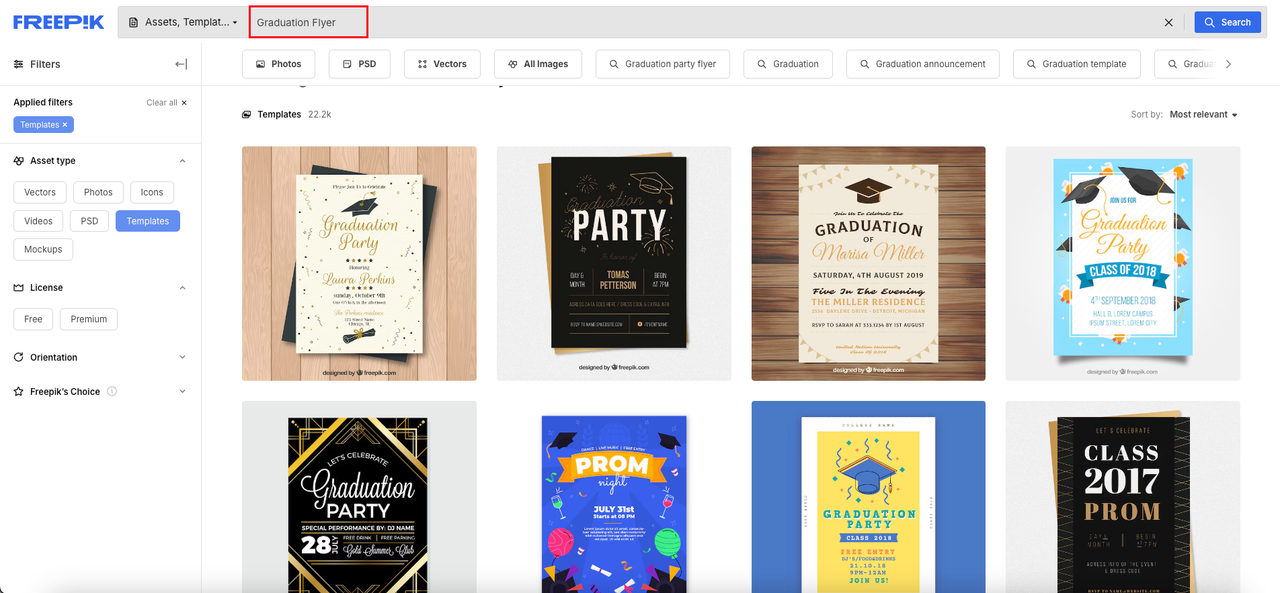Remove the Templates applied filter chip
Screen dimensions: 1280x593
pos(65,125)
